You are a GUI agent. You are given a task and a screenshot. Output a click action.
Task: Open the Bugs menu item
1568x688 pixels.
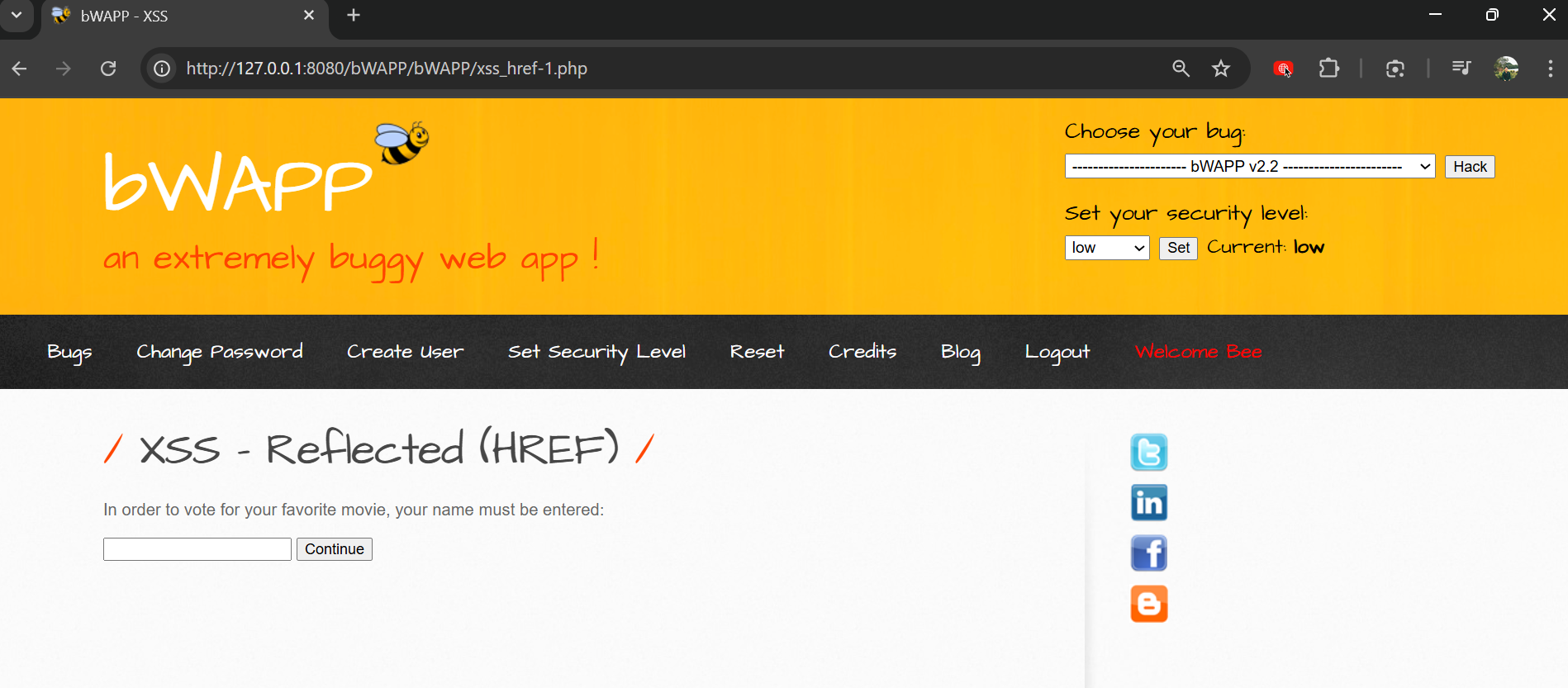pyautogui.click(x=69, y=352)
